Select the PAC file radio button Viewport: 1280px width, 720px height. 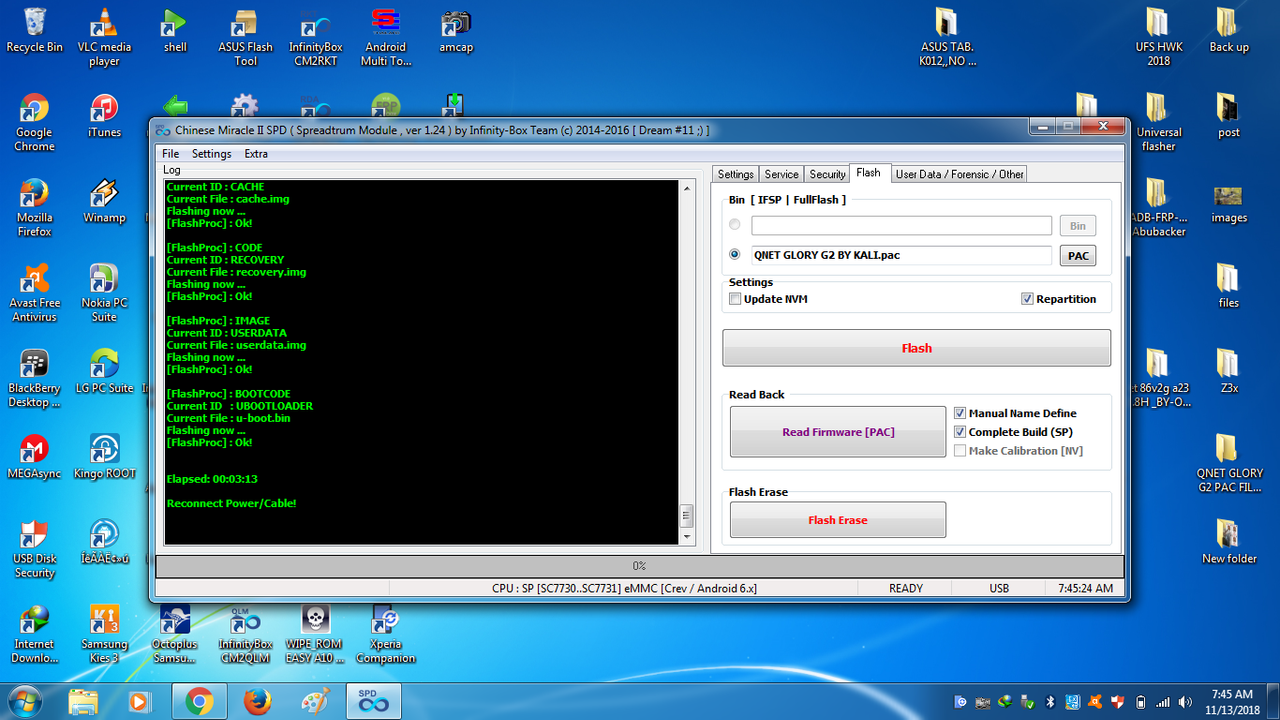736,255
